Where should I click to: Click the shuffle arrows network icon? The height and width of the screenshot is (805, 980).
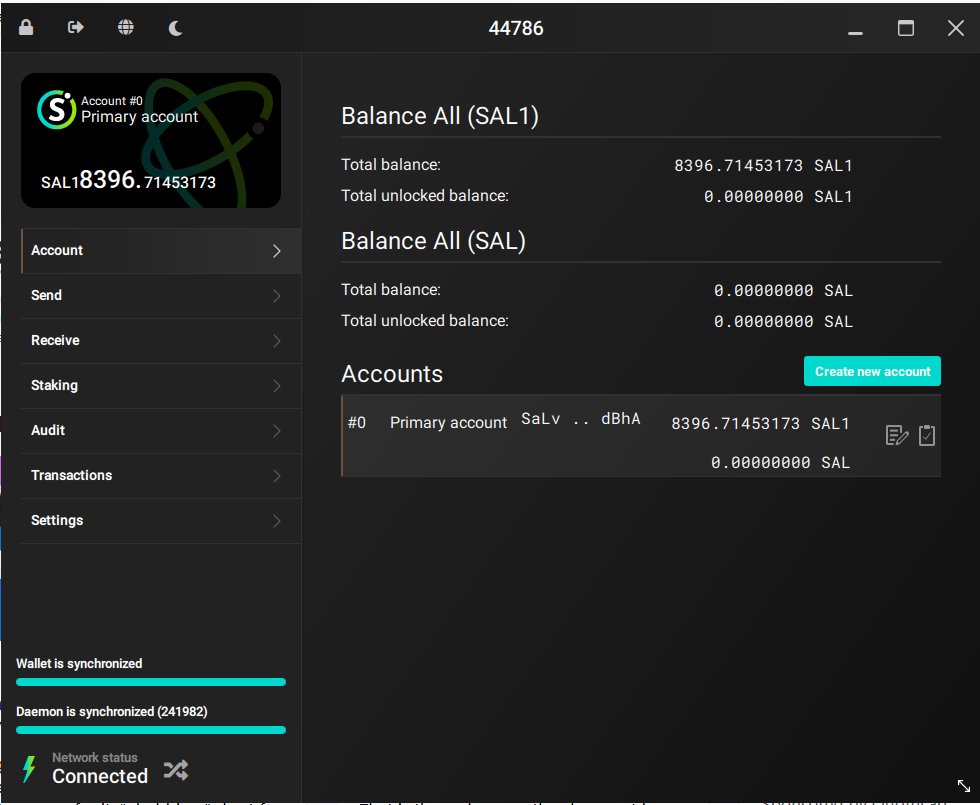176,770
